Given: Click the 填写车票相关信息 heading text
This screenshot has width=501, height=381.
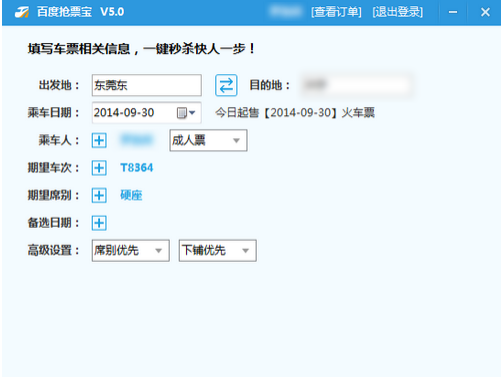Looking at the screenshot, I should click(141, 49).
